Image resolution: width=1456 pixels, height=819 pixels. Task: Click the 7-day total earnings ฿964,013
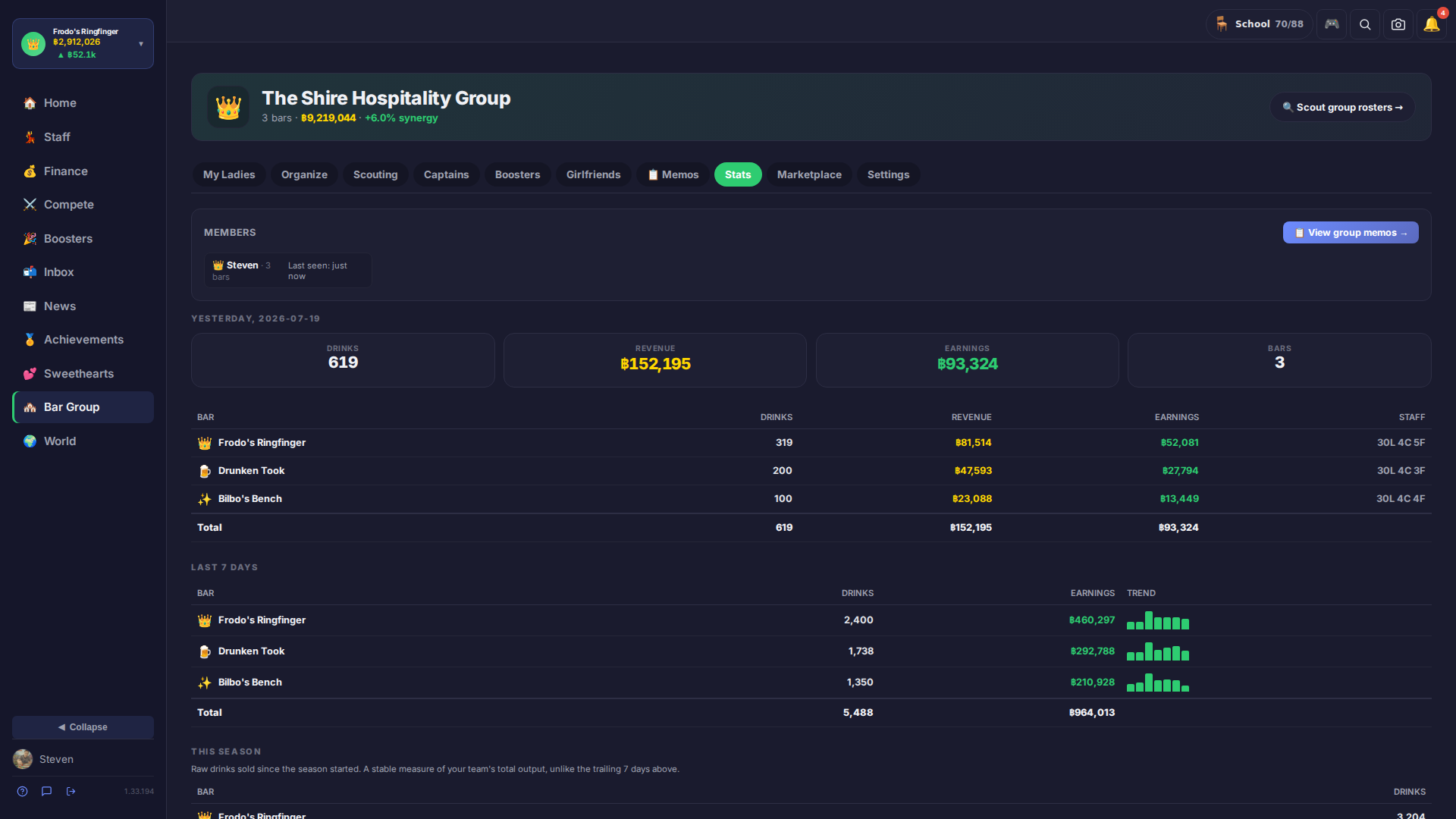point(1091,713)
